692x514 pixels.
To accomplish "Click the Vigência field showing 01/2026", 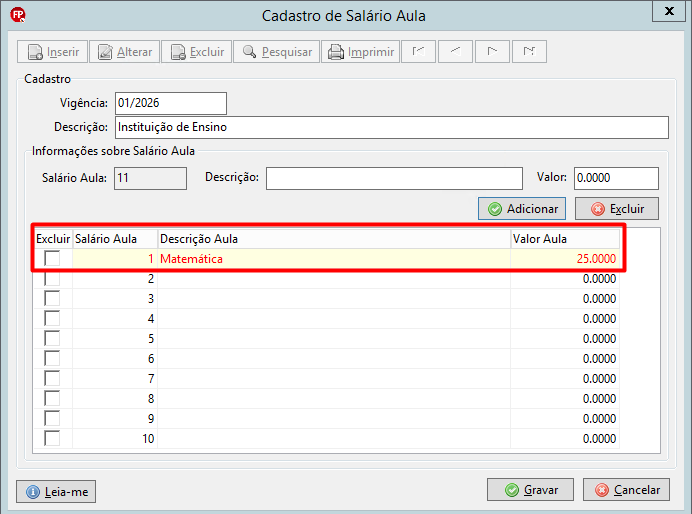I will pos(171,103).
